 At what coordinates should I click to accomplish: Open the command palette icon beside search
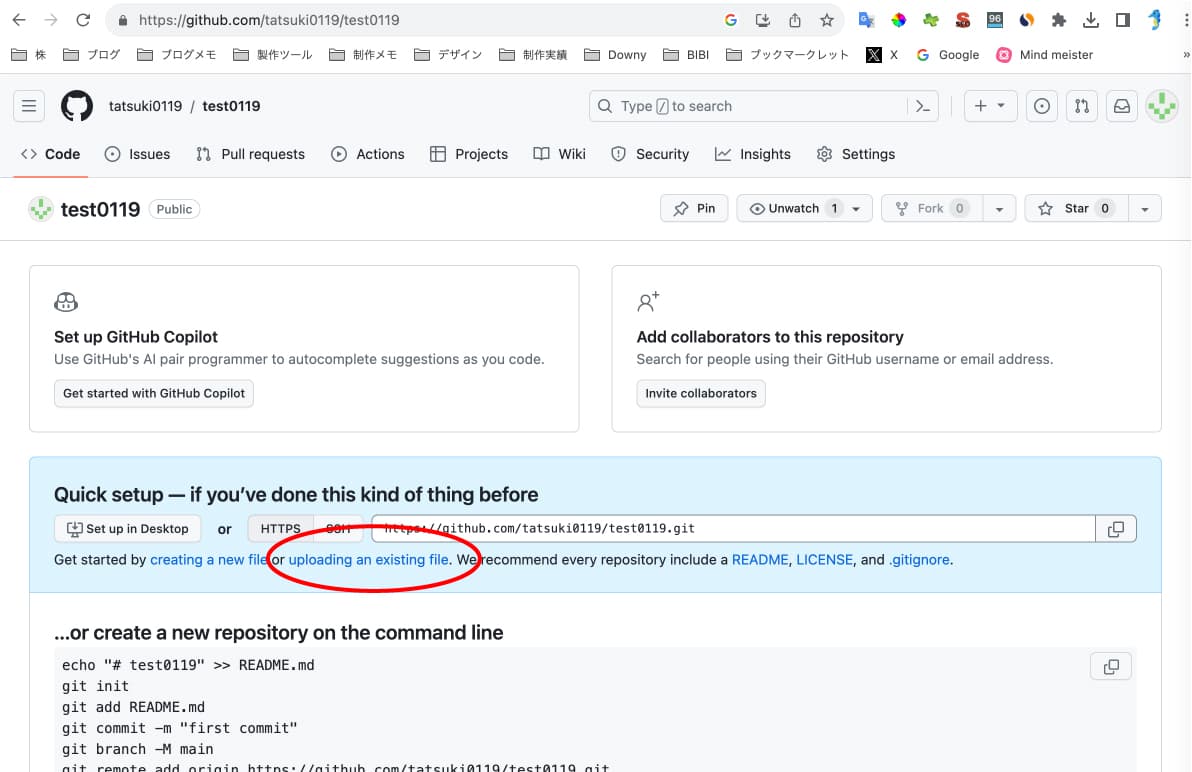(x=922, y=105)
